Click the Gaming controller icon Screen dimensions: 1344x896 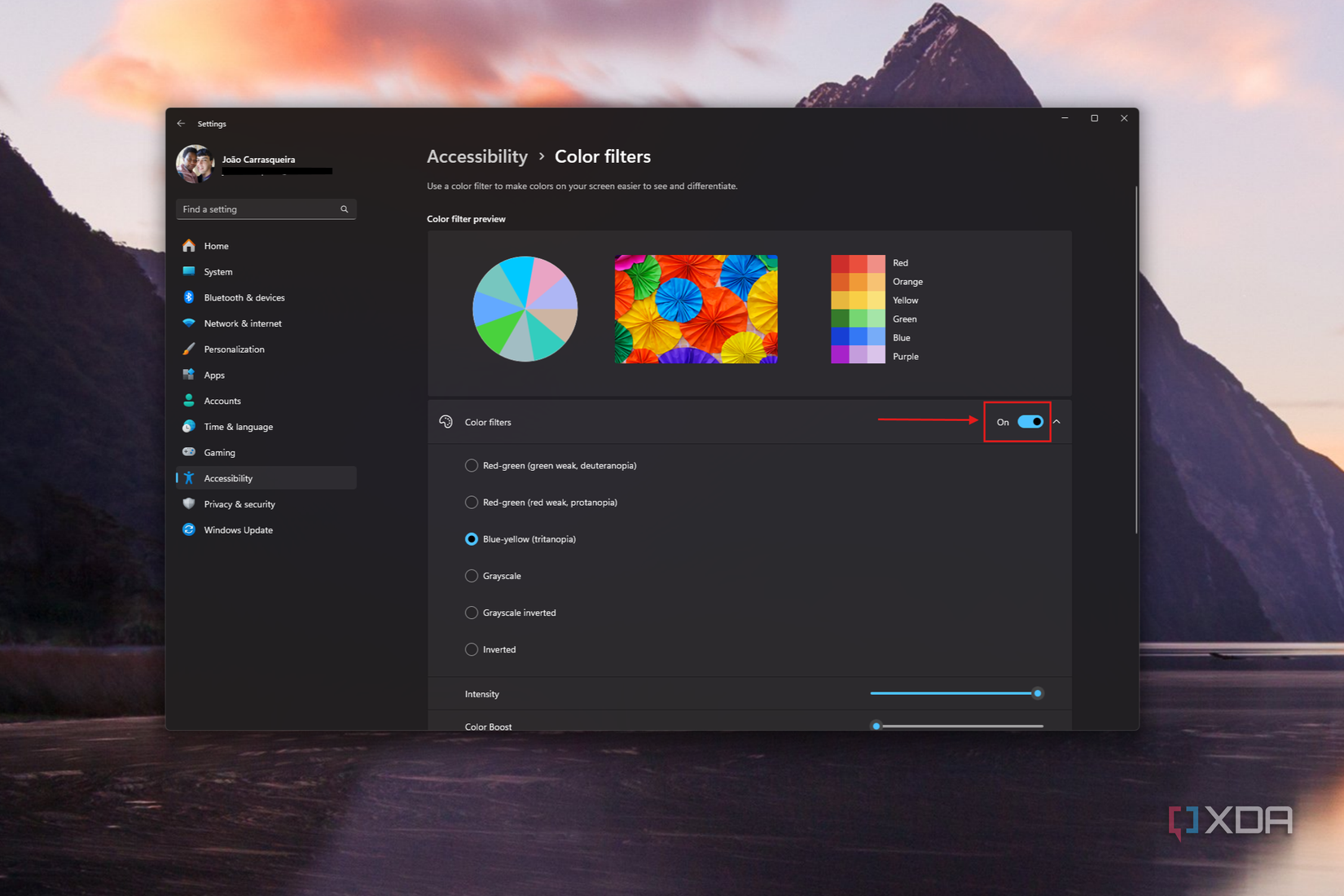point(189,452)
